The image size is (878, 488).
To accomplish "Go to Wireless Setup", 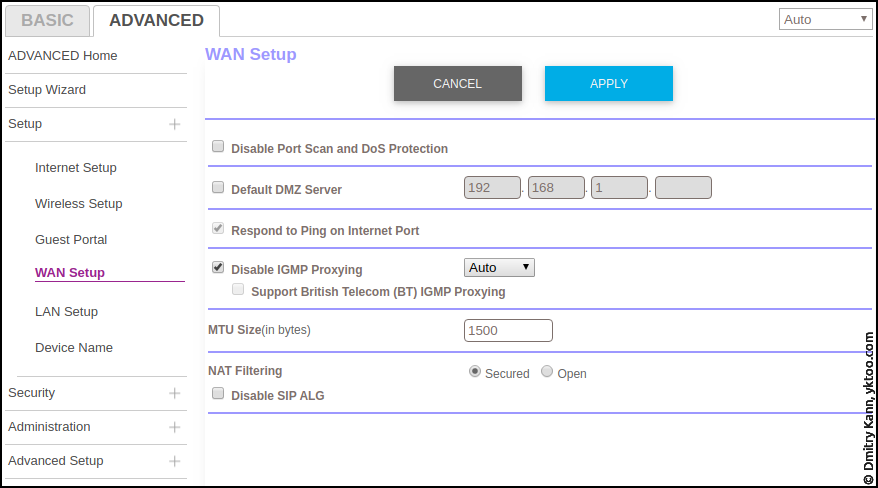I will [78, 204].
